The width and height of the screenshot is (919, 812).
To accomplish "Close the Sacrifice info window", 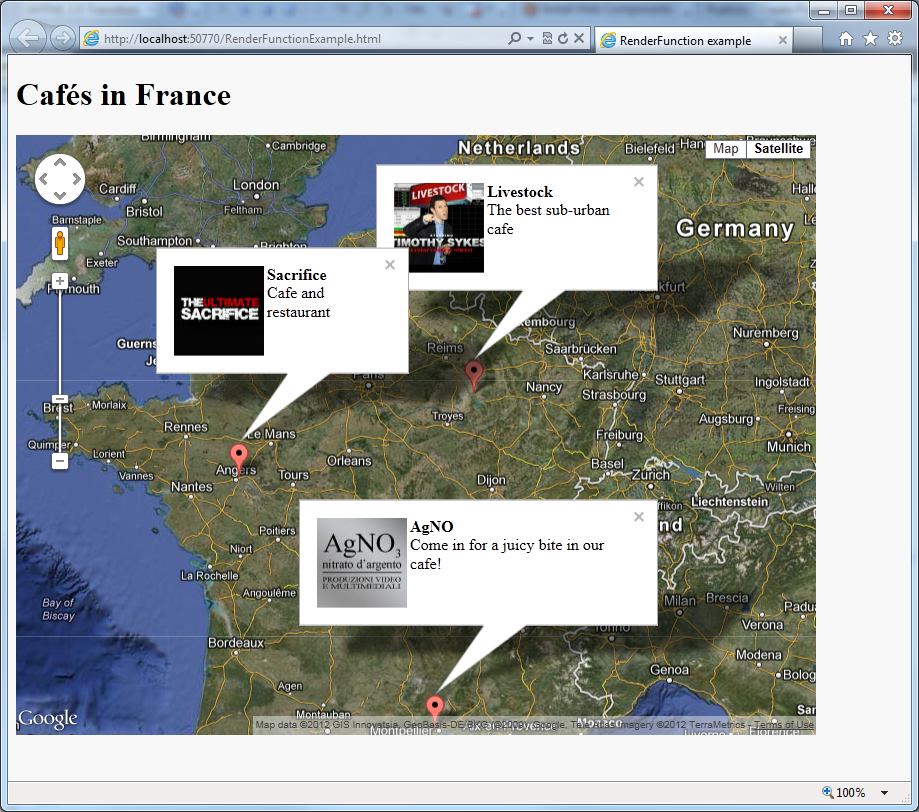I will pos(390,265).
